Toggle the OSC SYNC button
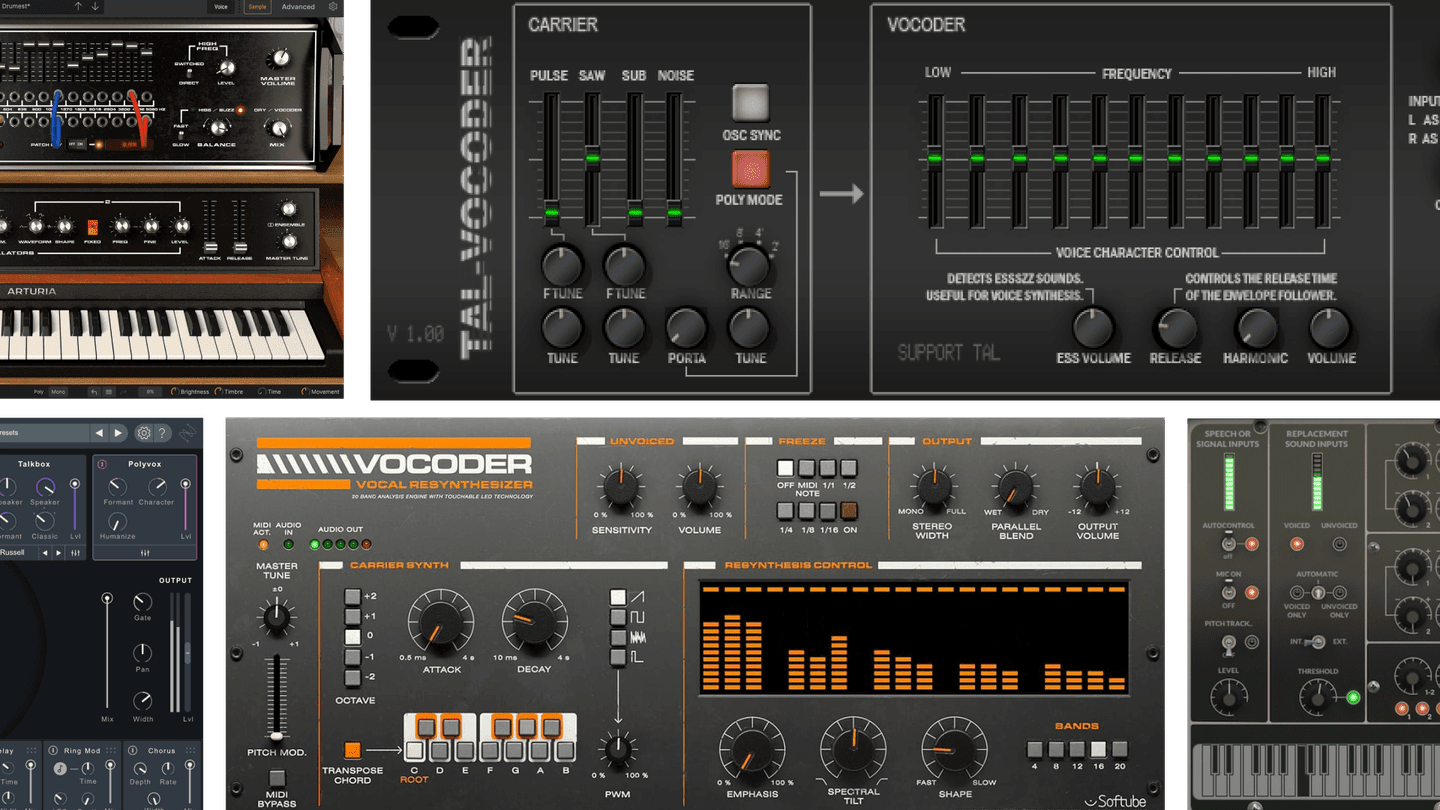This screenshot has height=810, width=1440. click(x=751, y=104)
